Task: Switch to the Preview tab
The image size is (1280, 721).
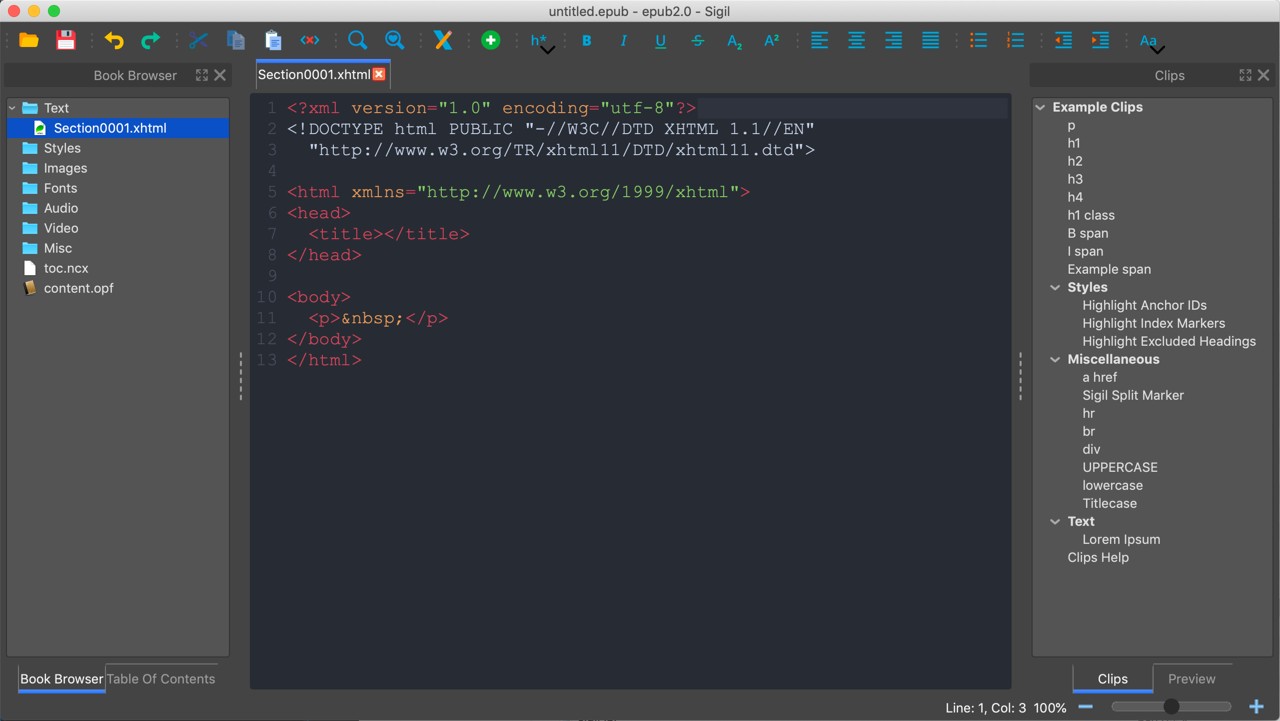Action: [x=1191, y=678]
